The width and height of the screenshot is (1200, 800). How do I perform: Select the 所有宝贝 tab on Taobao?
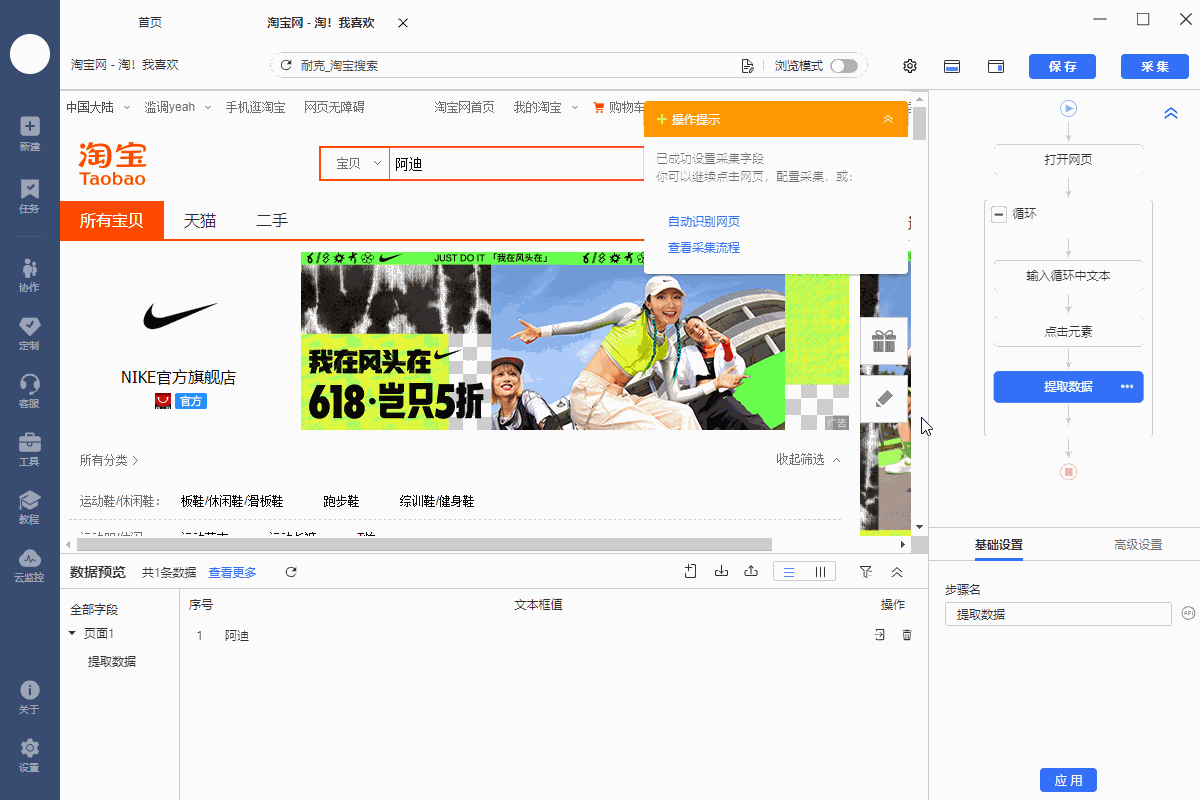coord(111,221)
